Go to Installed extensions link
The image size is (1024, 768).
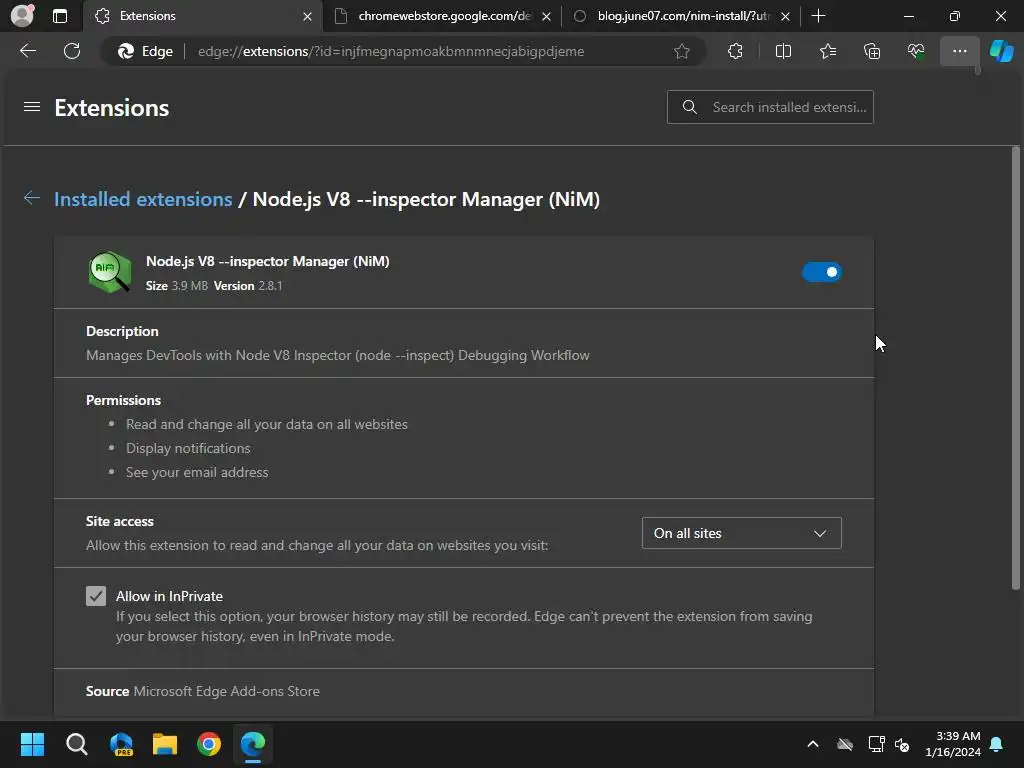(x=143, y=199)
